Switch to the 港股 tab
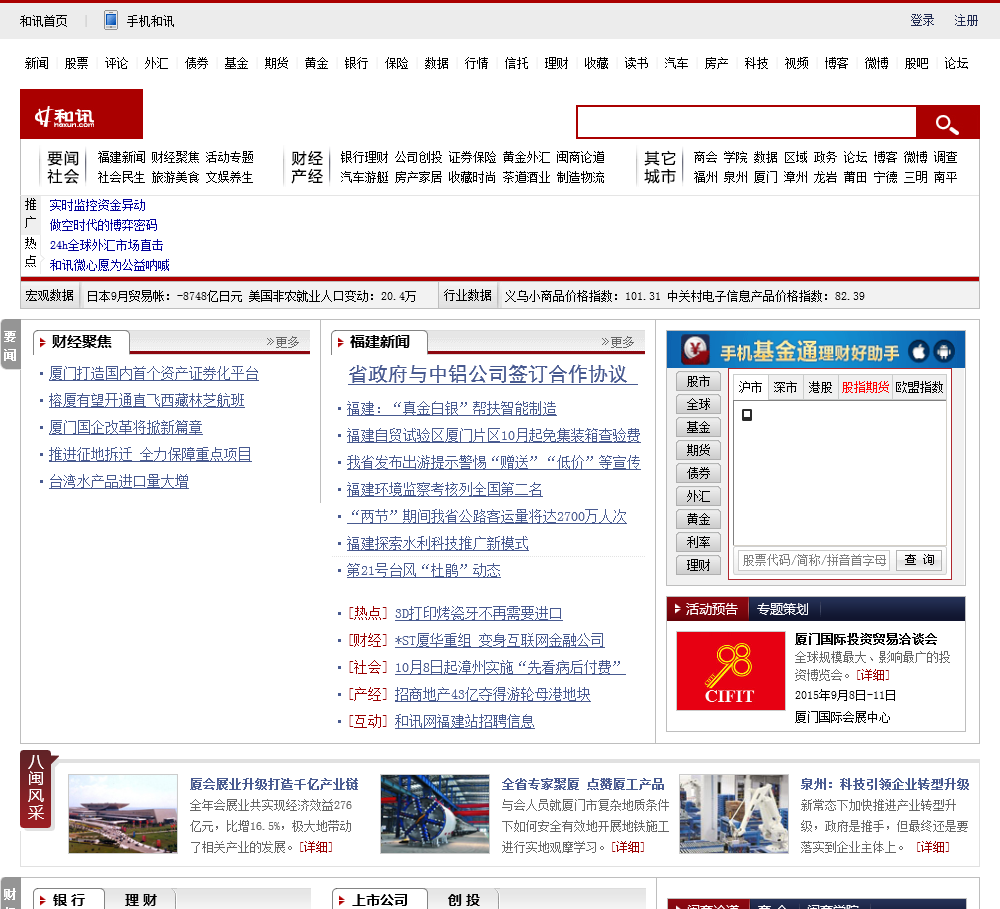The width and height of the screenshot is (1000, 909). (x=820, y=387)
